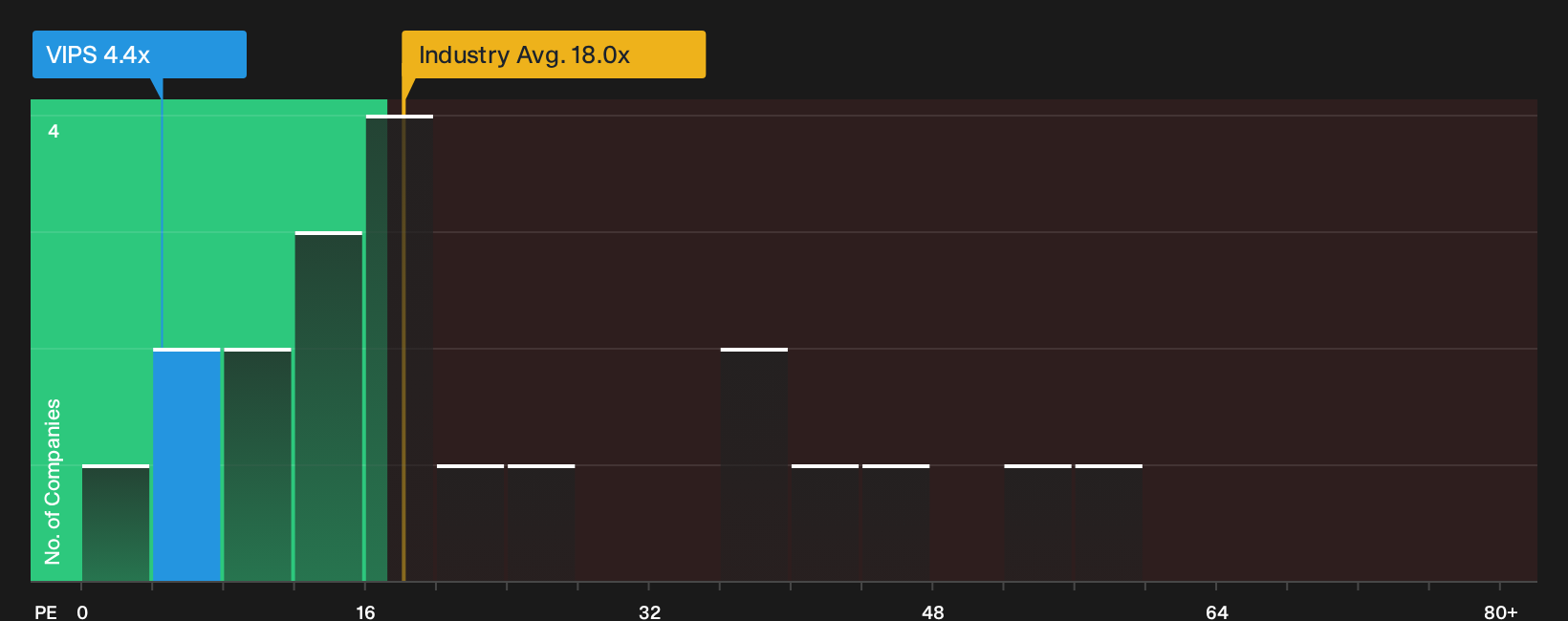The image size is (1568, 621).
Task: Click the dark bar ending at PE 48
Action: [x=896, y=524]
